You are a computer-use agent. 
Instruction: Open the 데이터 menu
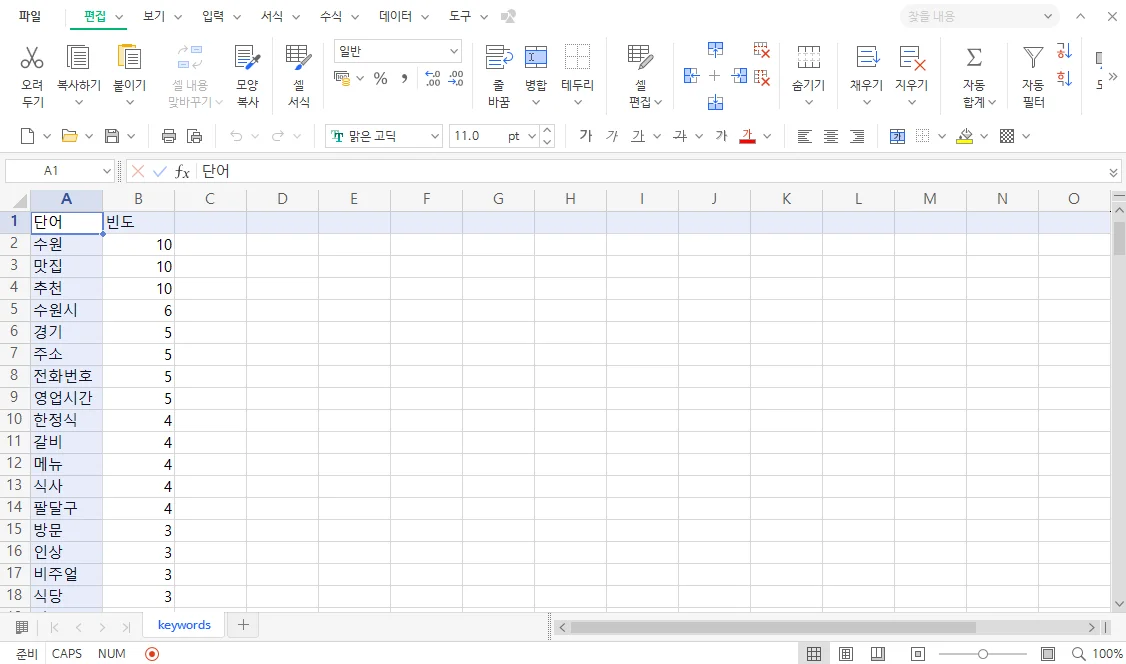point(404,16)
